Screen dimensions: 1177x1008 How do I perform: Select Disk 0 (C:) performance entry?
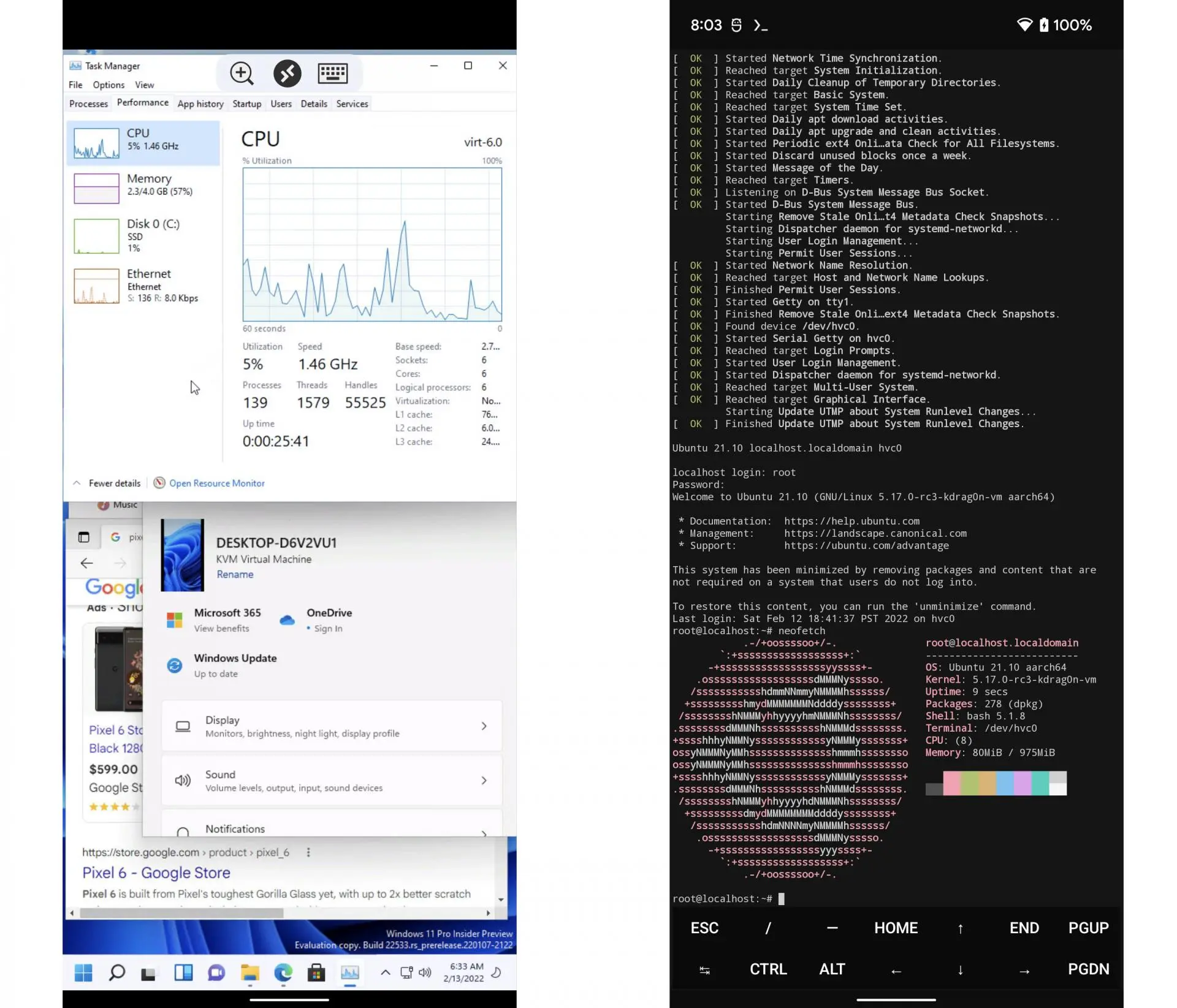click(143, 235)
